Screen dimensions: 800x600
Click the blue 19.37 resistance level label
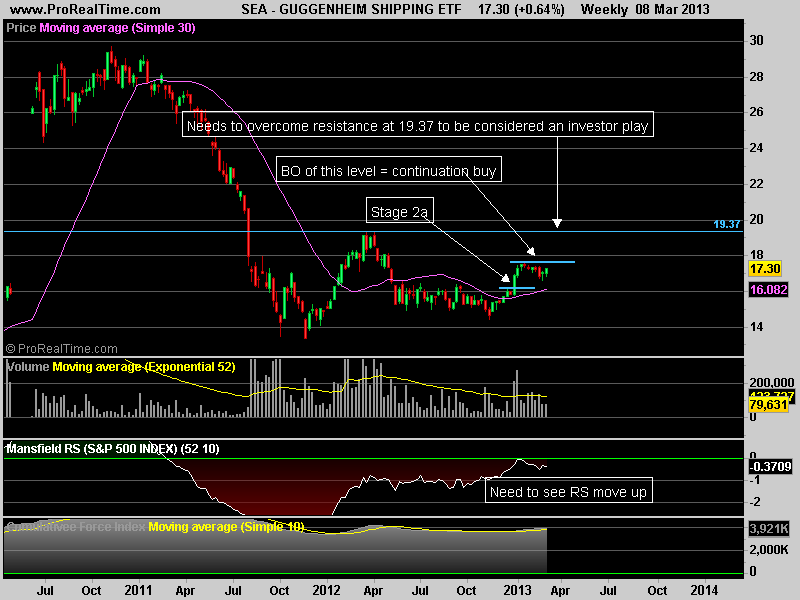[x=727, y=224]
